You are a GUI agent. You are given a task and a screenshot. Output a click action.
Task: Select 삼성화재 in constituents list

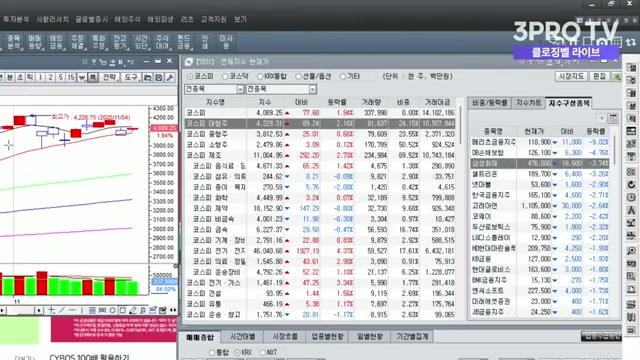(x=540, y=163)
